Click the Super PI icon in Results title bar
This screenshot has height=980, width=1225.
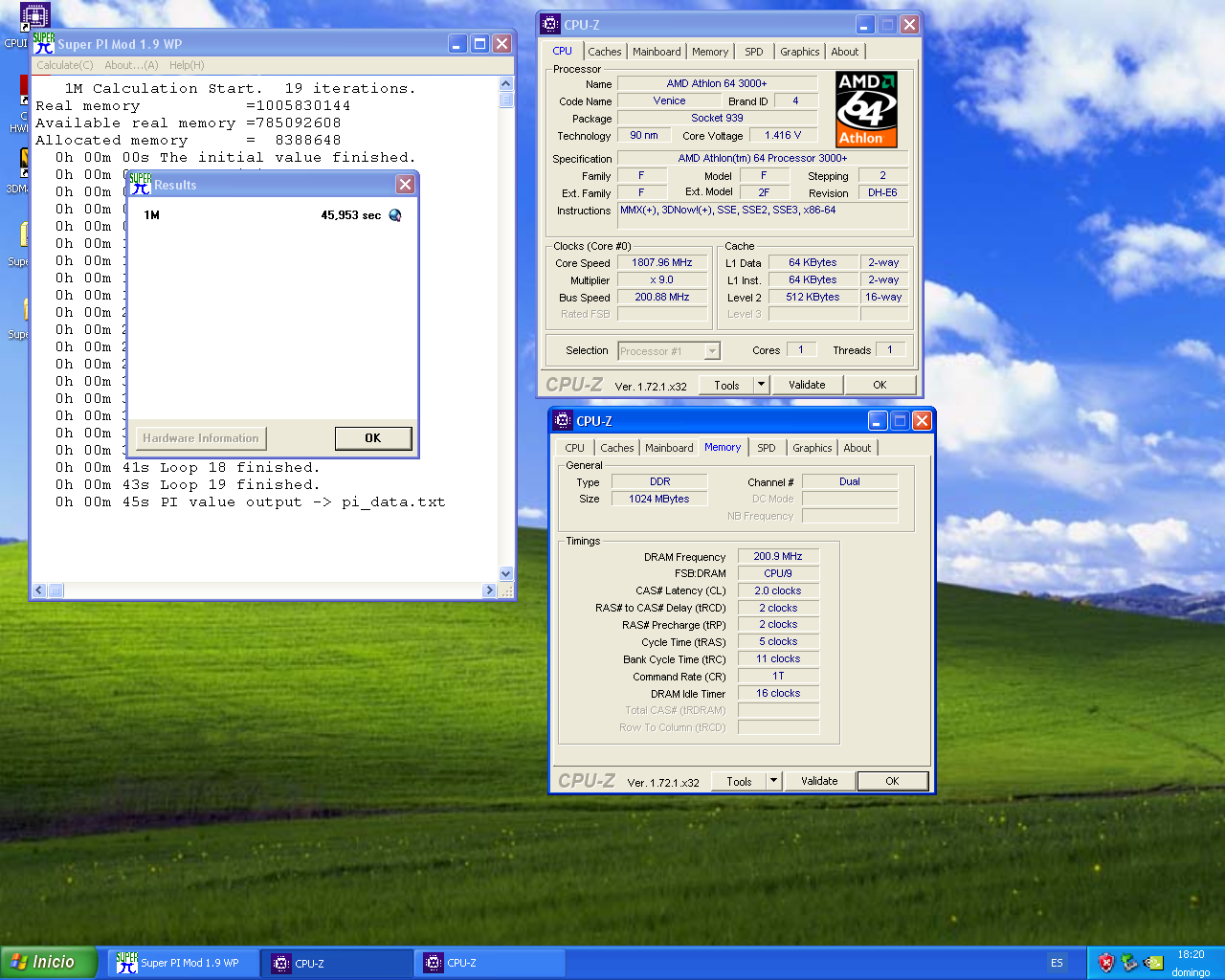[140, 184]
